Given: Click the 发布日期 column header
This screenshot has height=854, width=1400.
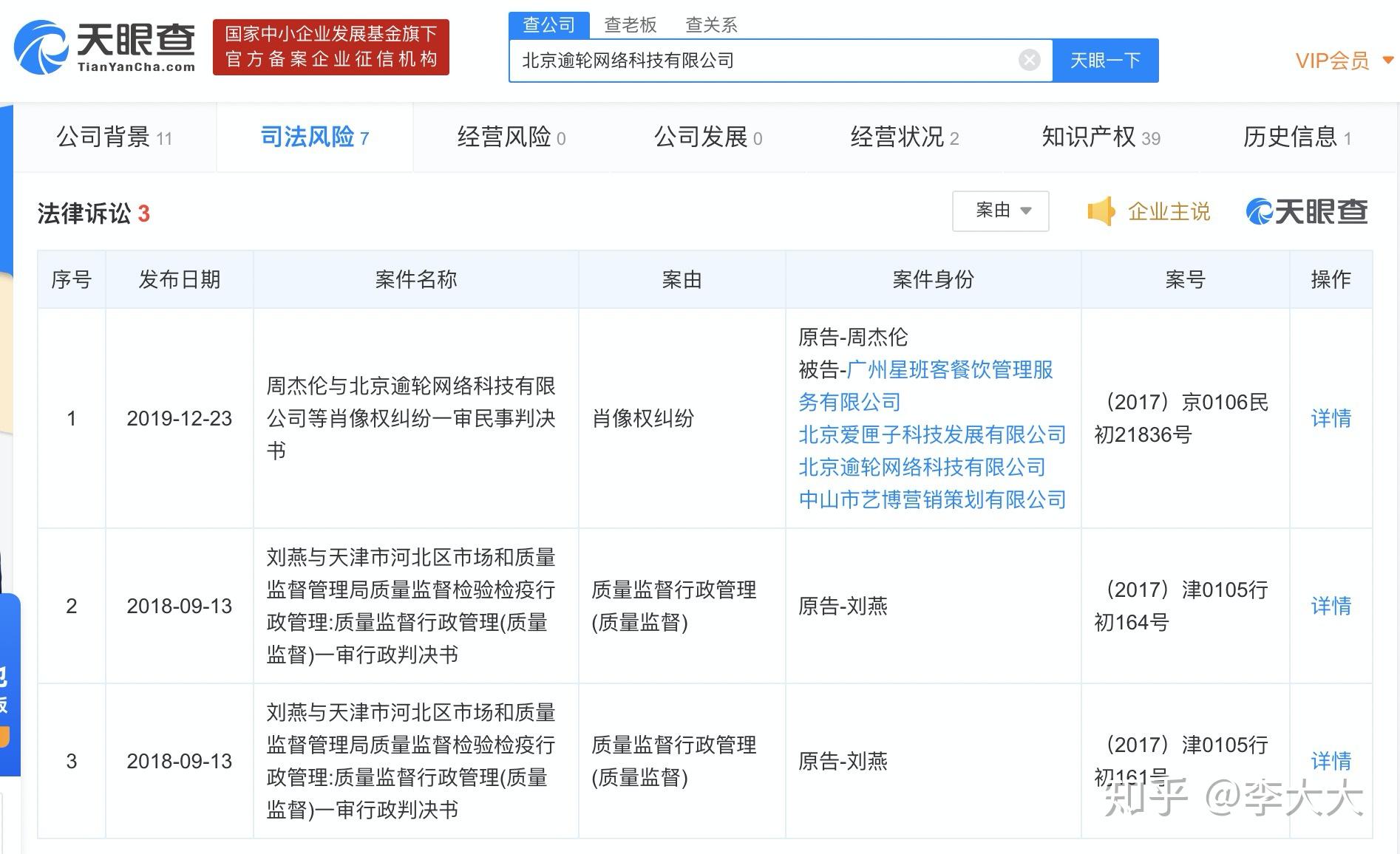Looking at the screenshot, I should (180, 279).
